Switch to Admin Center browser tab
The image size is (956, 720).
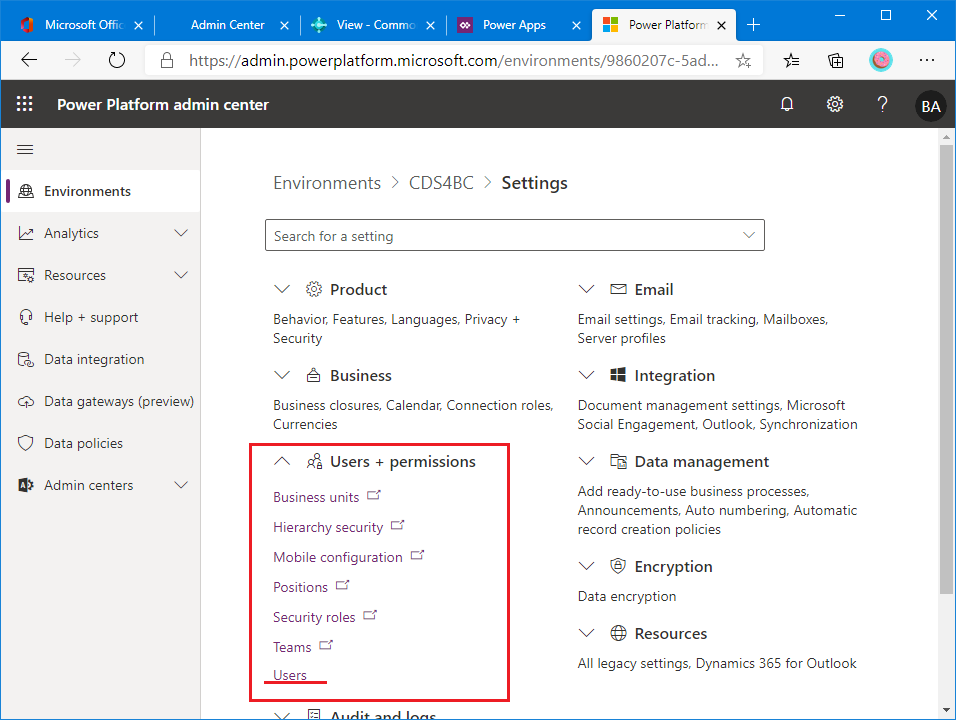227,25
